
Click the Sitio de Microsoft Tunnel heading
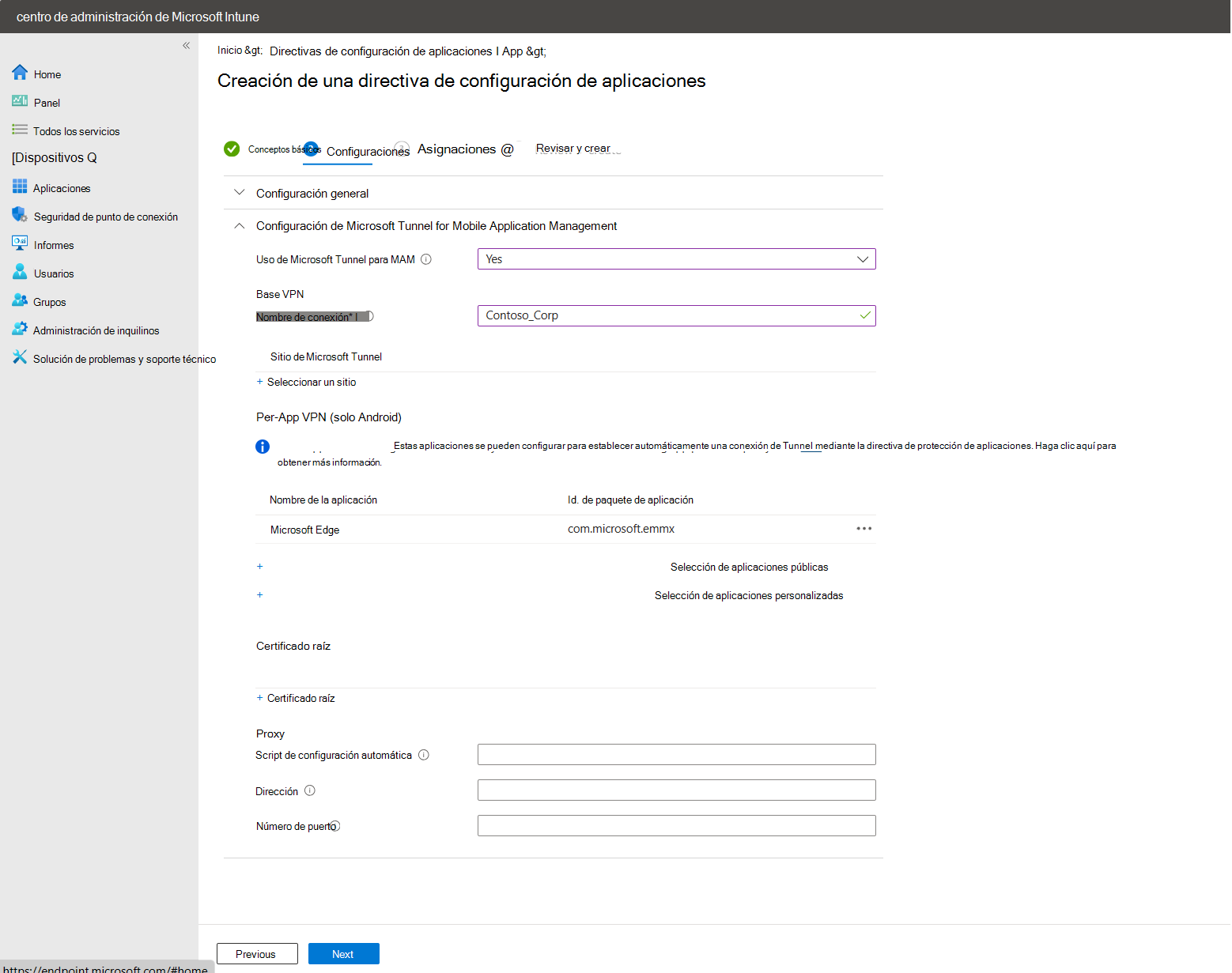click(326, 357)
